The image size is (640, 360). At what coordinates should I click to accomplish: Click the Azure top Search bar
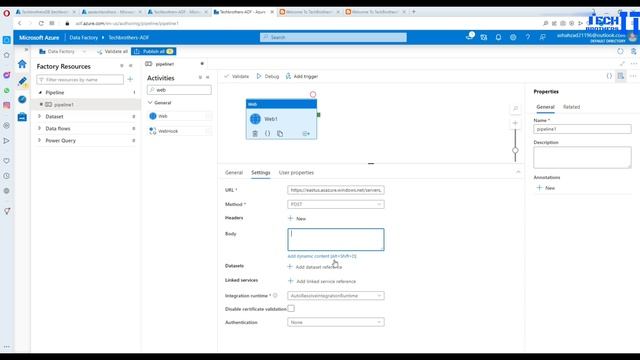333,37
